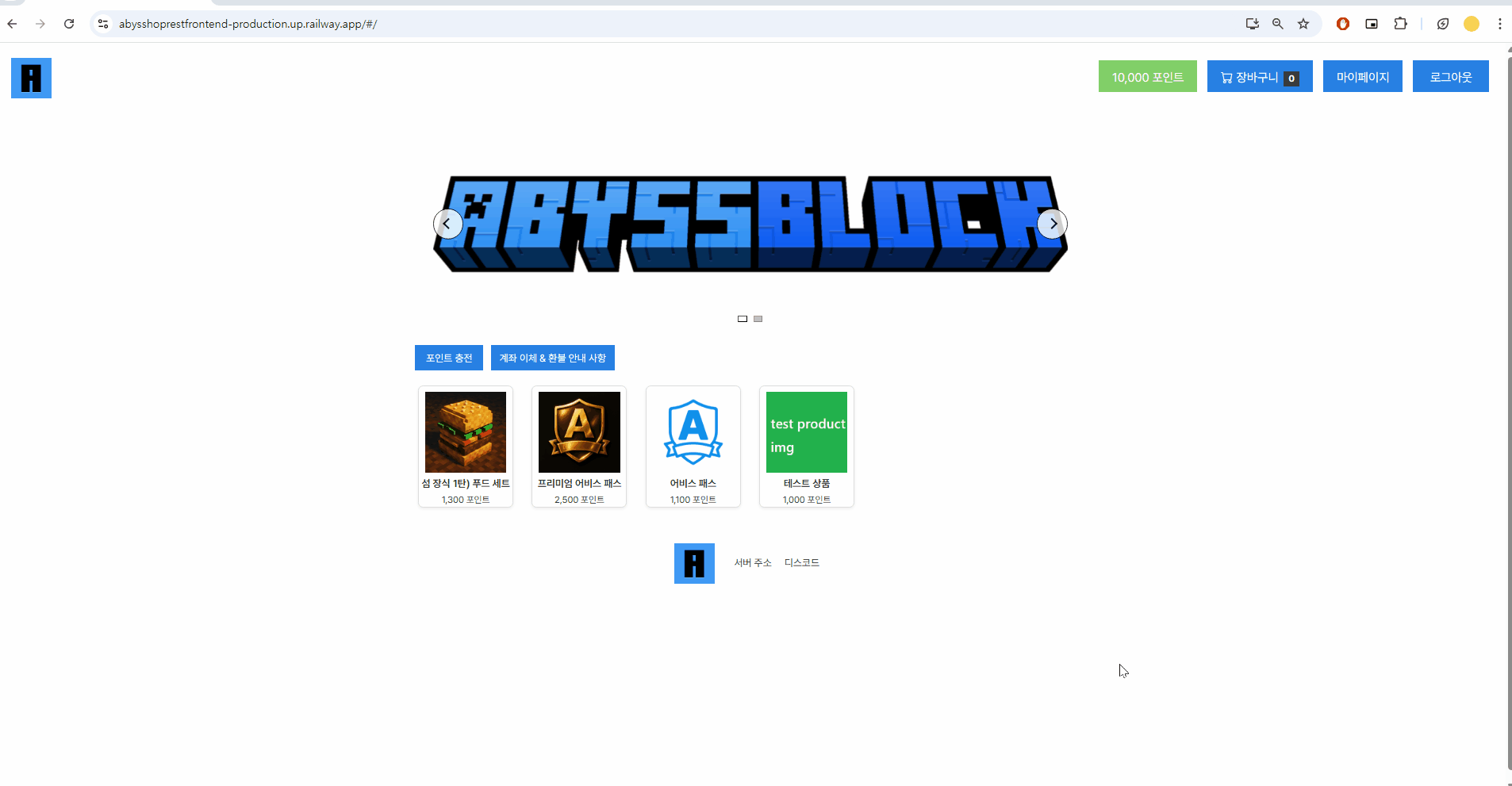Viewport: 1512px width, 786px height.
Task: Click the cart count badge showing 0
Action: point(1291,79)
